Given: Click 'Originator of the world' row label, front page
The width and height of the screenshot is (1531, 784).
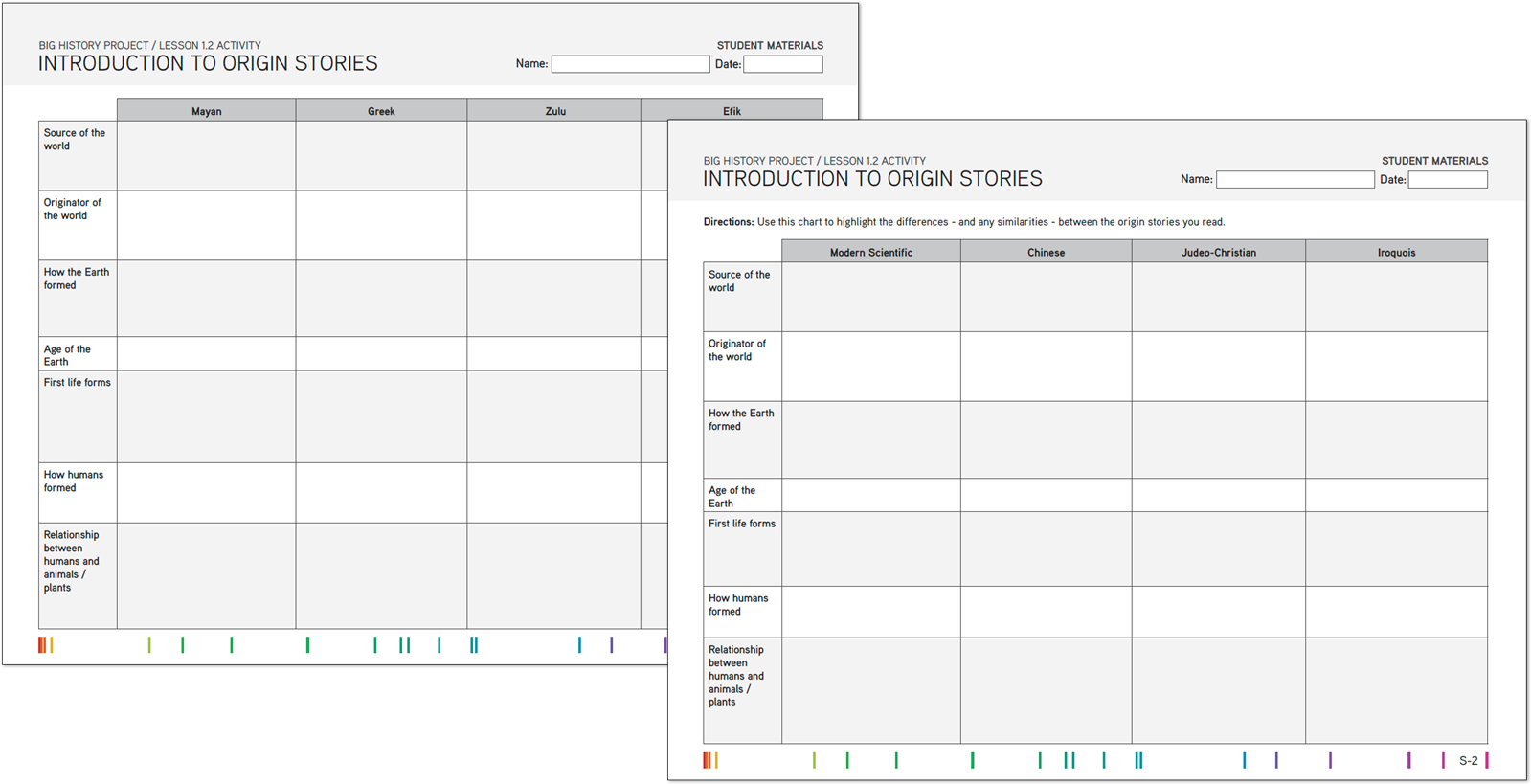Looking at the screenshot, I should tap(737, 349).
